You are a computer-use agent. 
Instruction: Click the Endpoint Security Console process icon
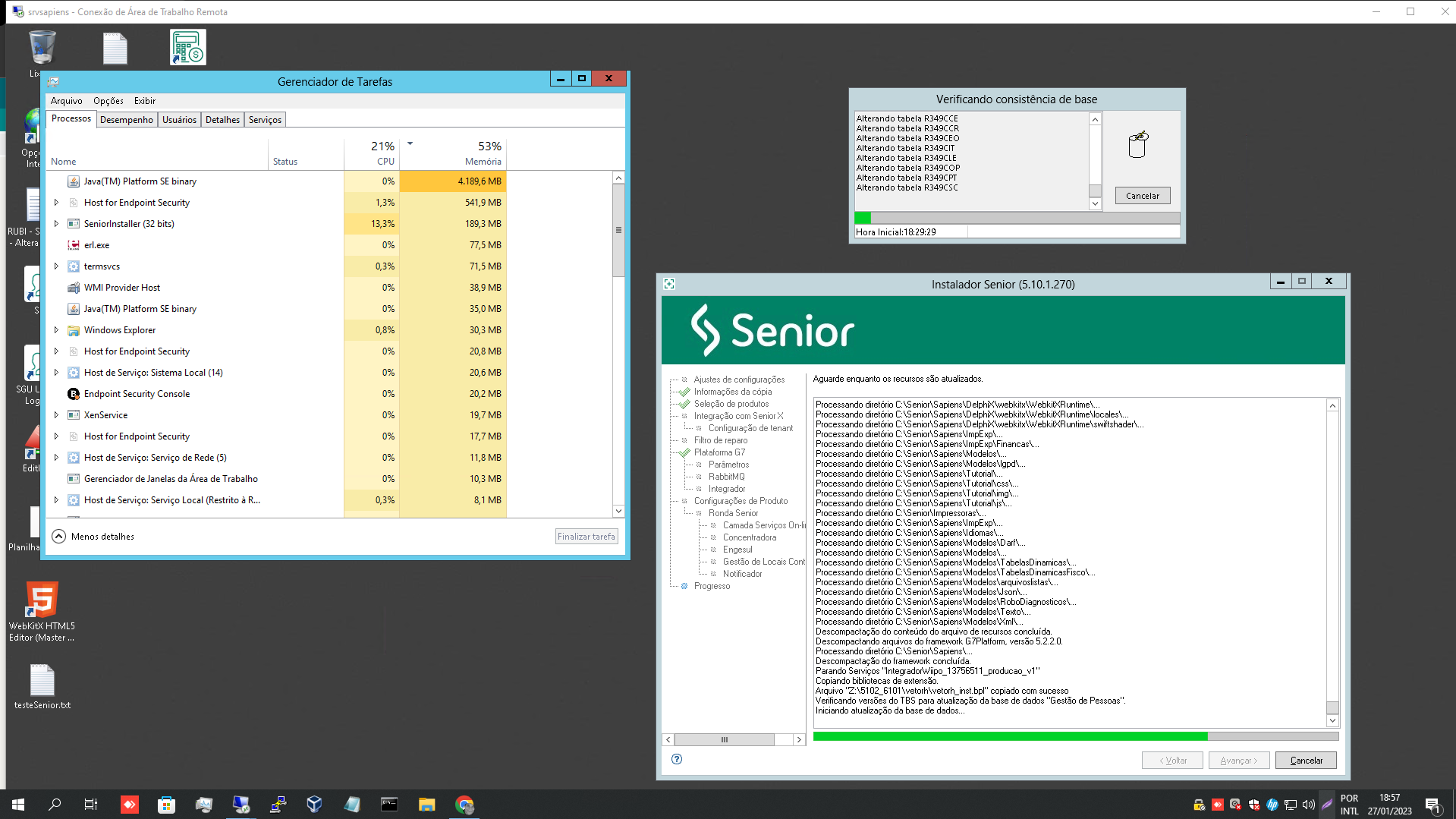(74, 394)
